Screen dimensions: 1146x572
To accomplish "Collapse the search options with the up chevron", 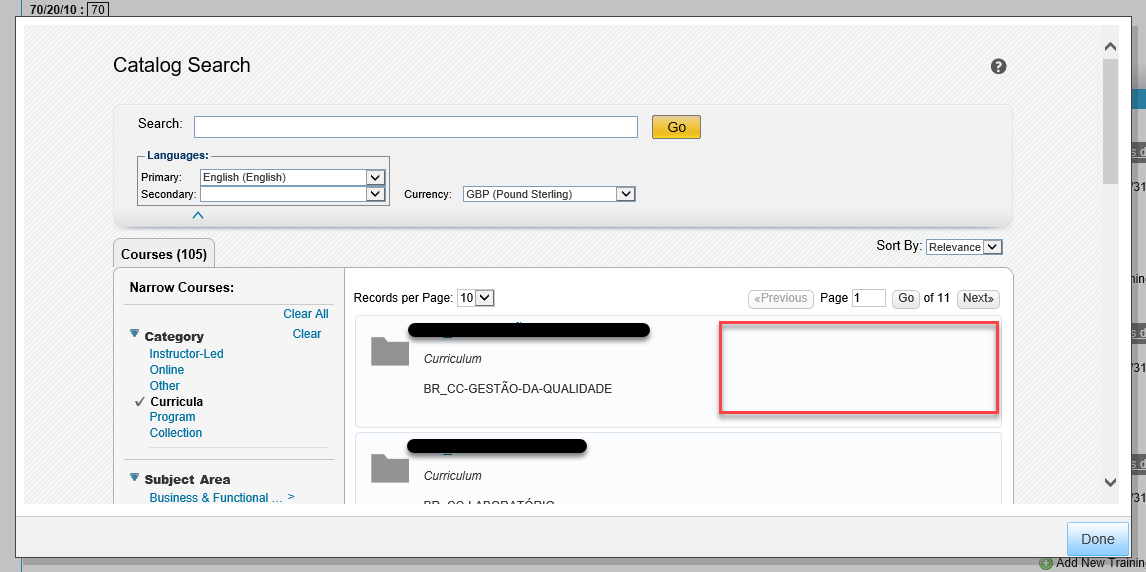I will (x=197, y=216).
